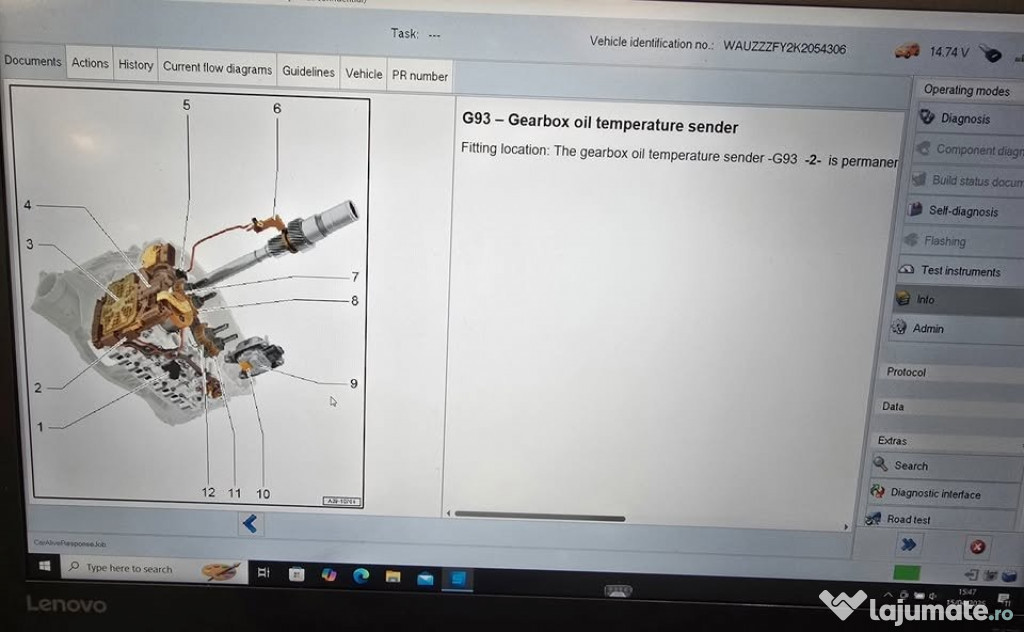Open Test instruments mode
This screenshot has width=1024, height=632.
tap(958, 271)
